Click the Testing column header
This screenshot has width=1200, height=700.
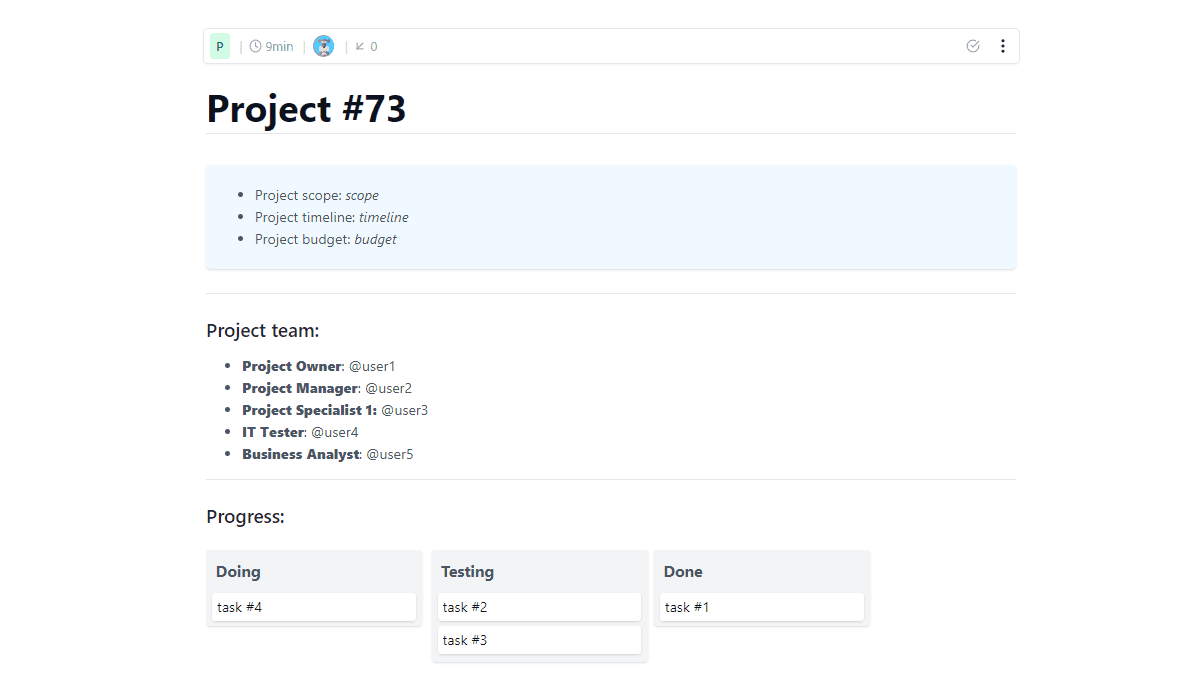tap(467, 572)
